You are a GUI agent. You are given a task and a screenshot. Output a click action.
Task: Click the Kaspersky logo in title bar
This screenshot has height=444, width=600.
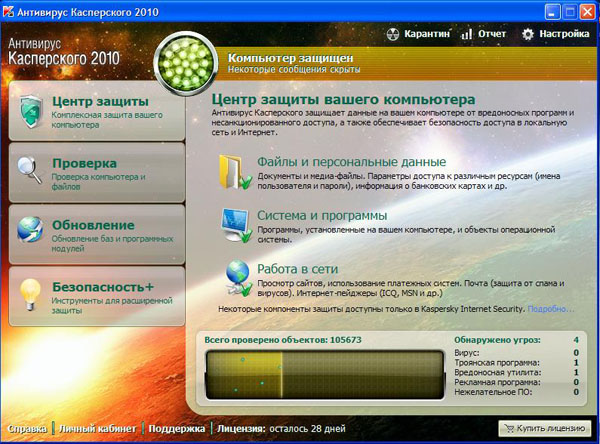click(8, 12)
